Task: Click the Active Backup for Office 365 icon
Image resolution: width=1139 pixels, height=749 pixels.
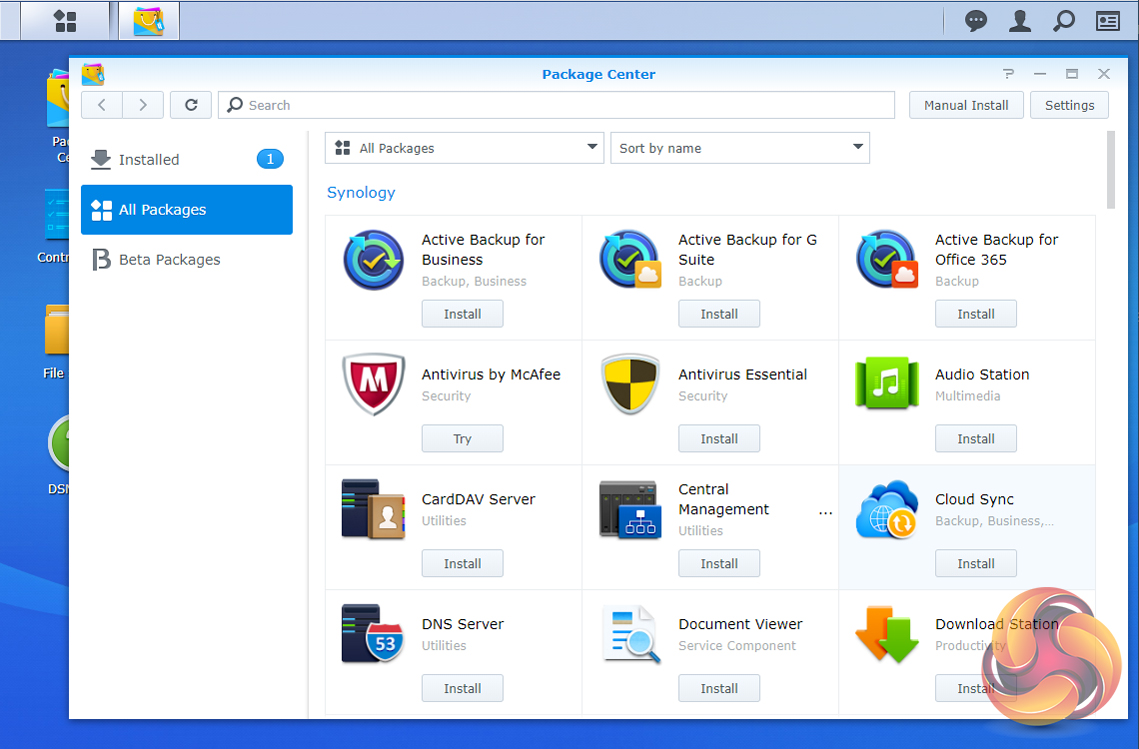Action: coord(886,260)
